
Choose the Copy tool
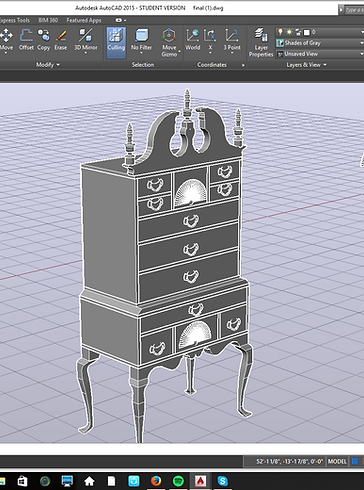pos(43,40)
